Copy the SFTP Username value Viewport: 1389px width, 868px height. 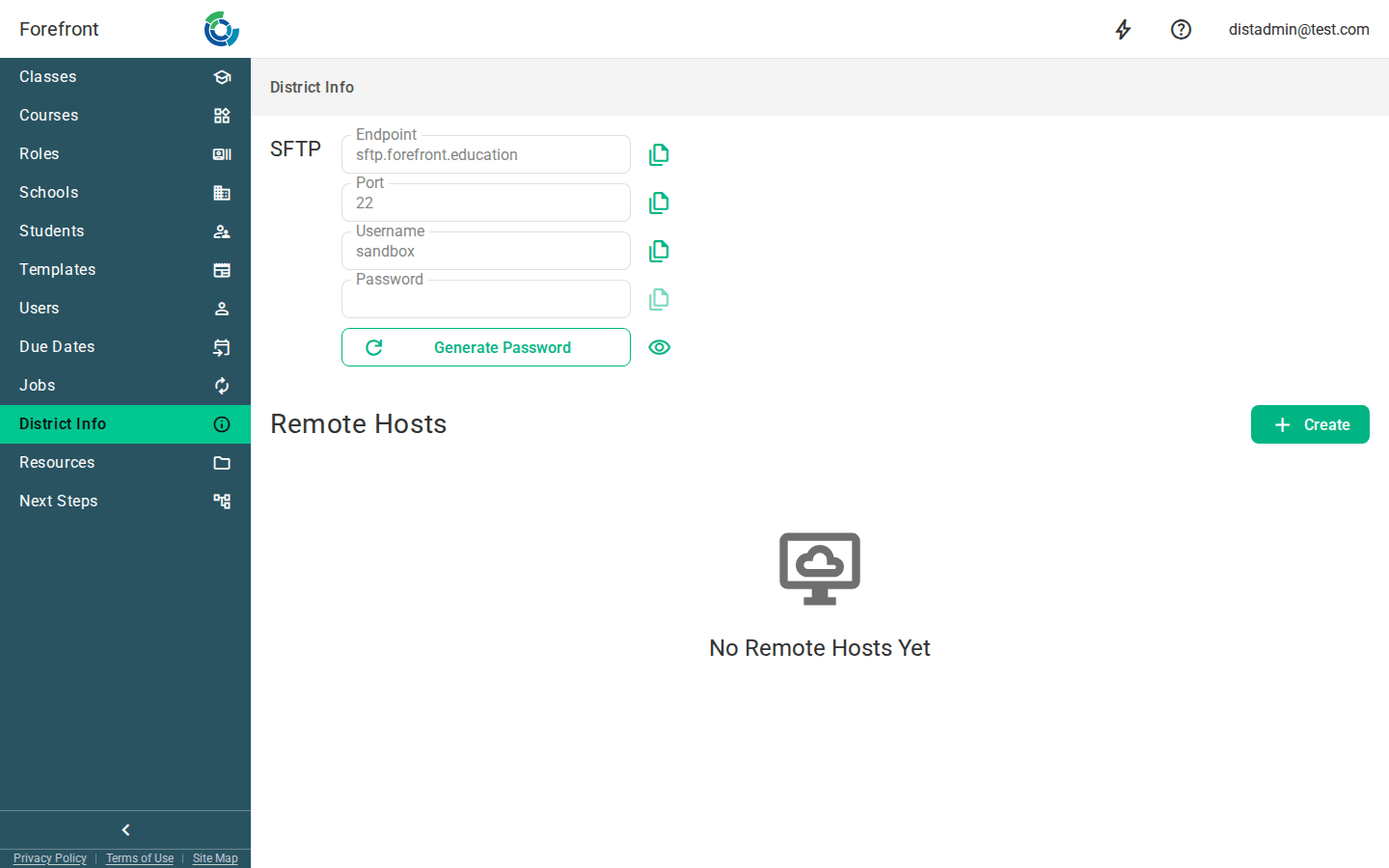(659, 251)
